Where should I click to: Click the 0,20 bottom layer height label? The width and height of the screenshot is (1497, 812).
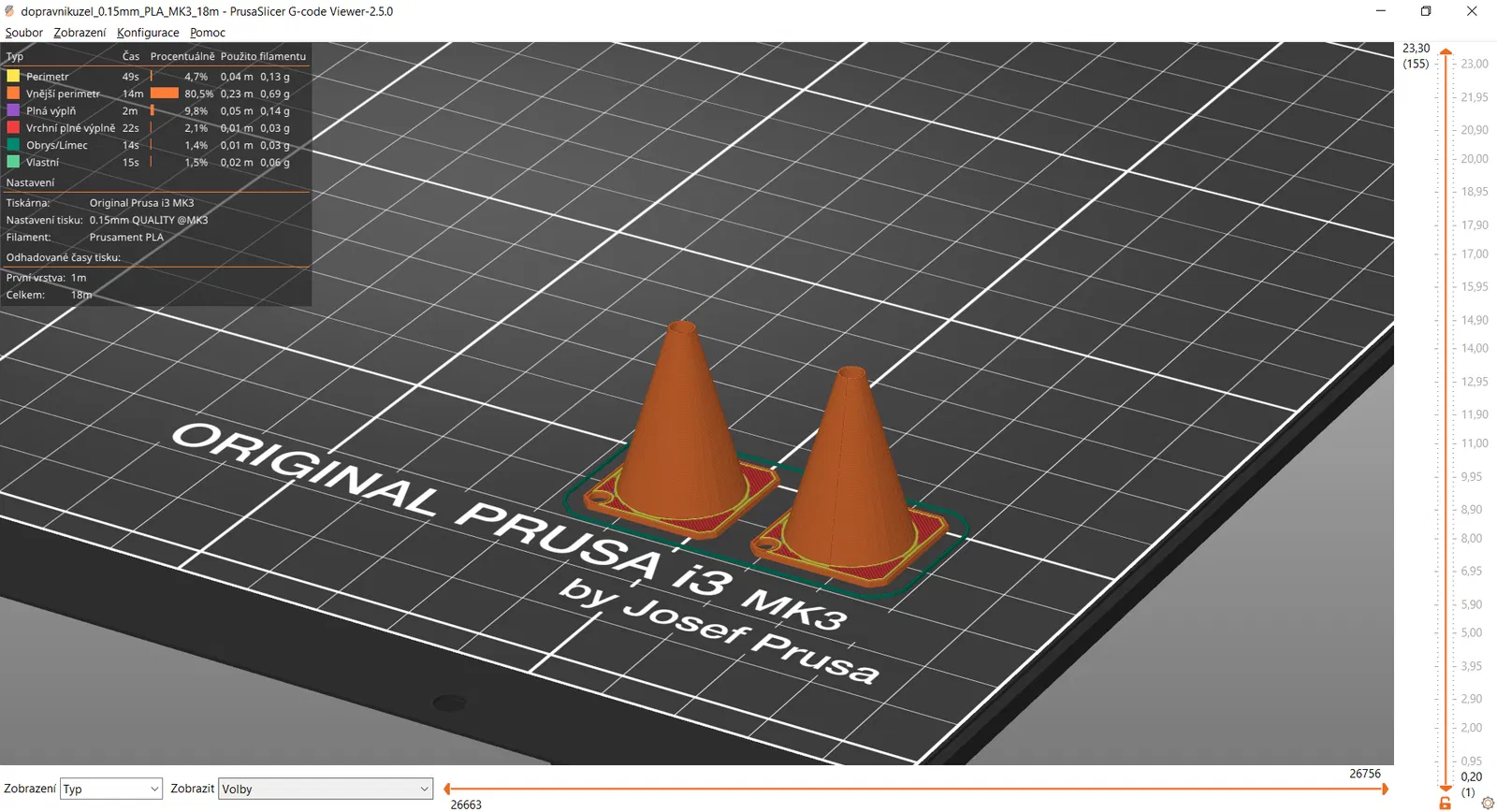[1472, 776]
